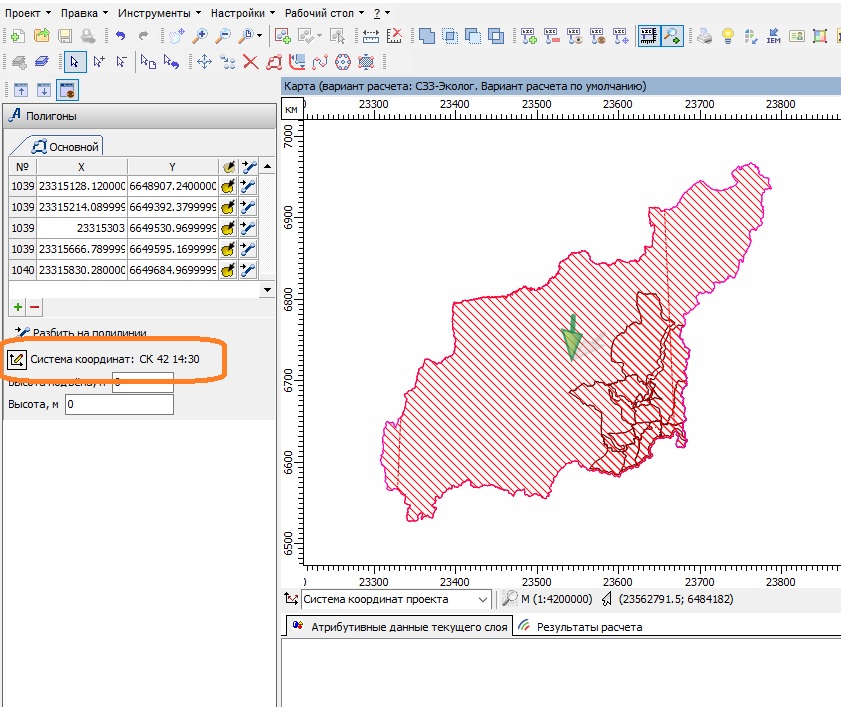Viewport: 841px width, 707px height.
Task: Click the ruler measure distance icon
Action: click(371, 36)
